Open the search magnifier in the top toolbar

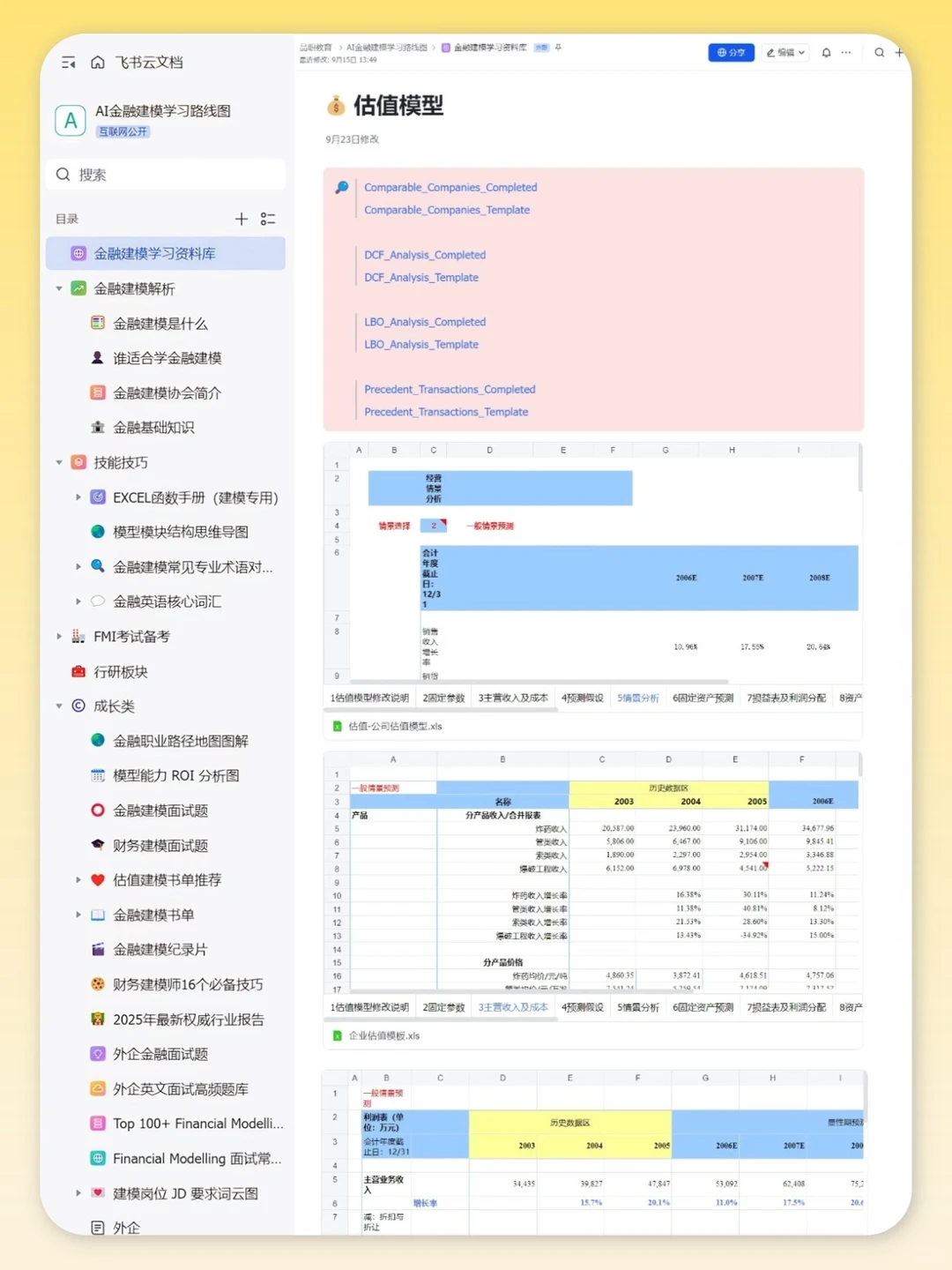pyautogui.click(x=880, y=53)
